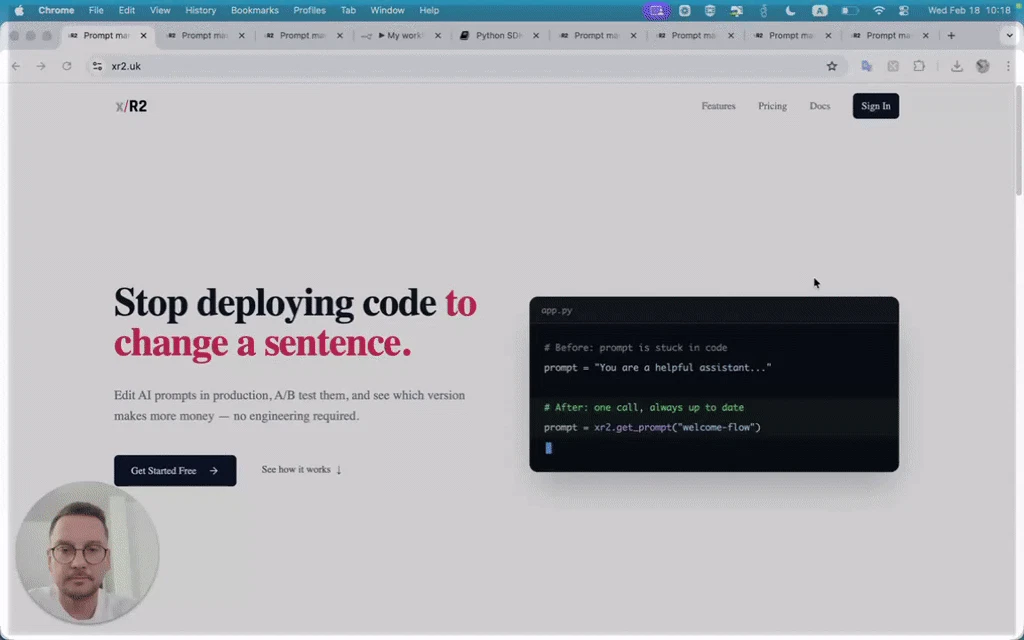
Task: Open the Bookmarks menu
Action: click(255, 10)
